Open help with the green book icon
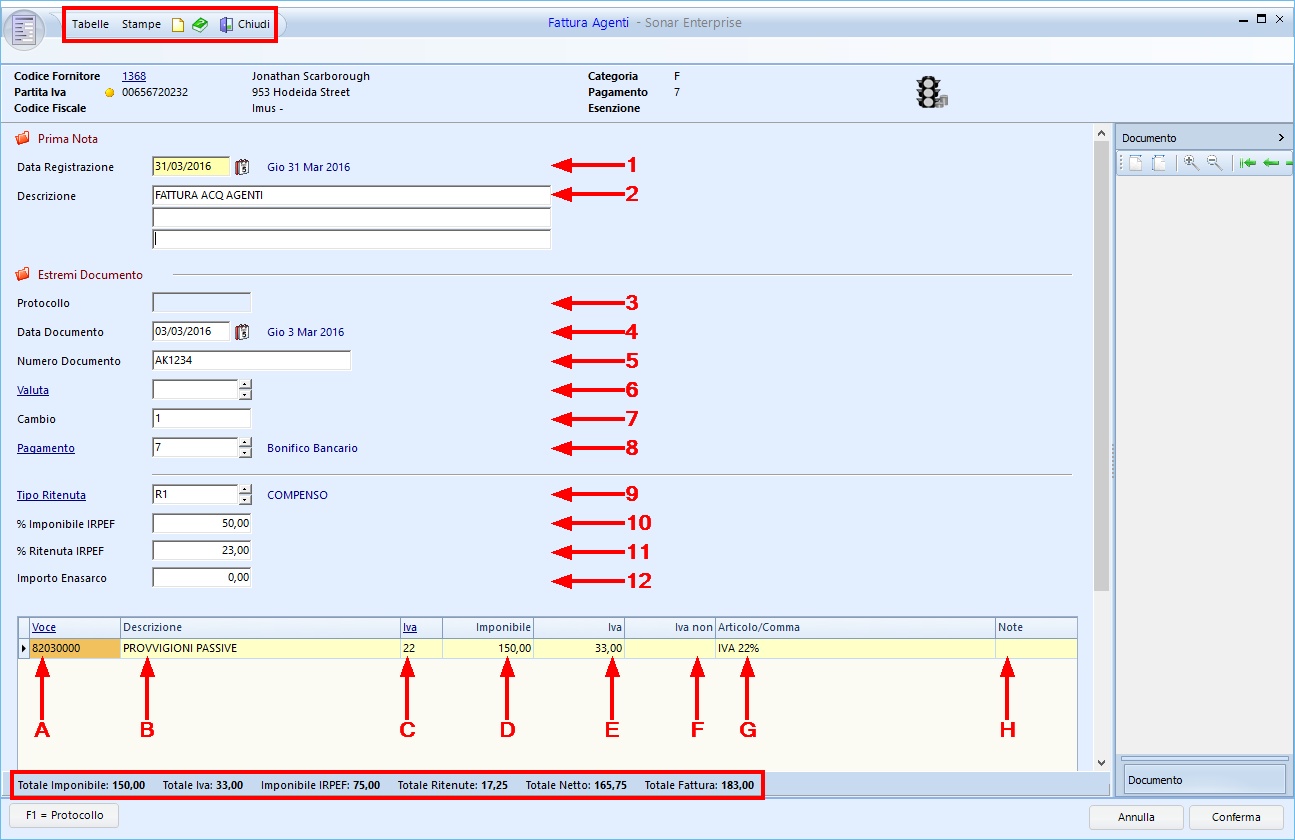 200,25
